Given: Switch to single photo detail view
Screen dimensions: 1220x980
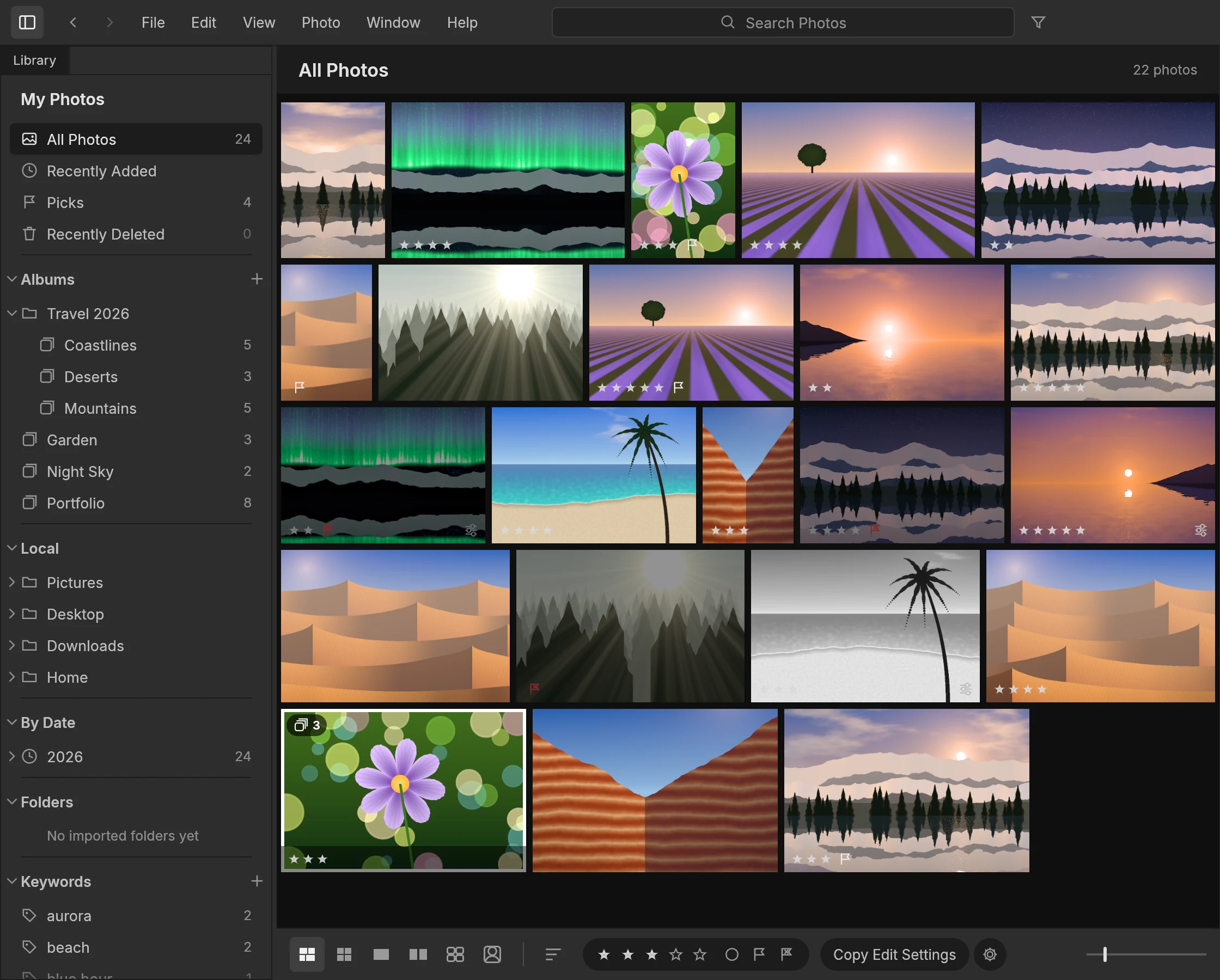Looking at the screenshot, I should (381, 954).
